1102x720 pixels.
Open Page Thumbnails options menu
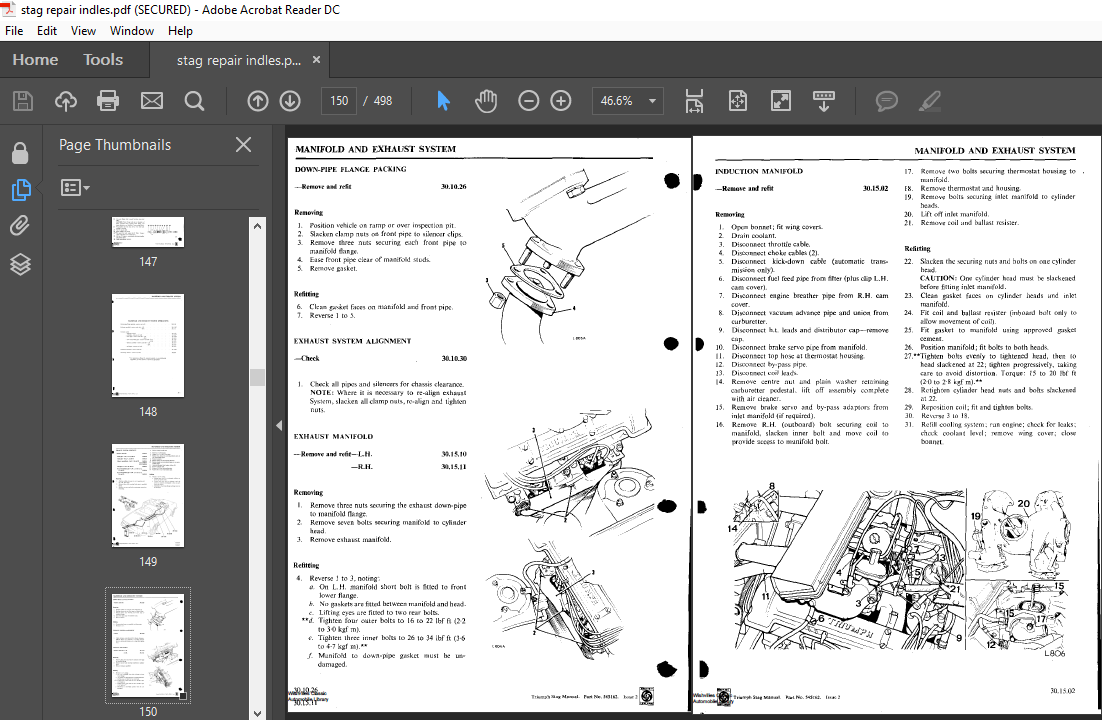[x=75, y=188]
